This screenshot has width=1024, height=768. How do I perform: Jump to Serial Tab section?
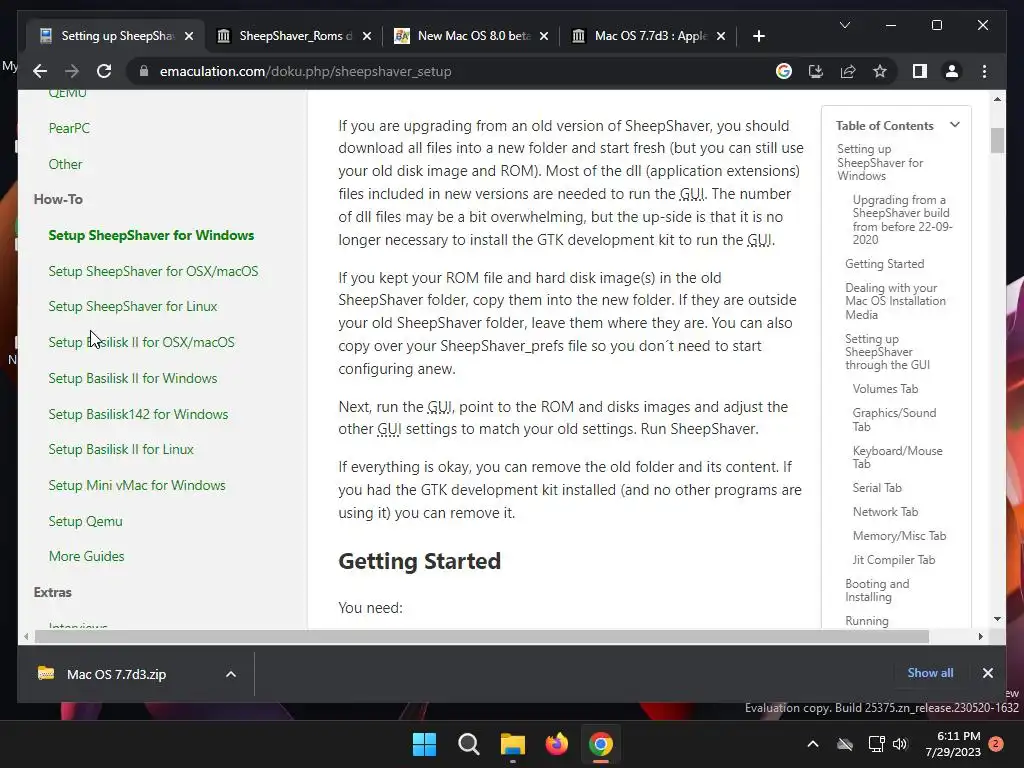click(x=876, y=488)
